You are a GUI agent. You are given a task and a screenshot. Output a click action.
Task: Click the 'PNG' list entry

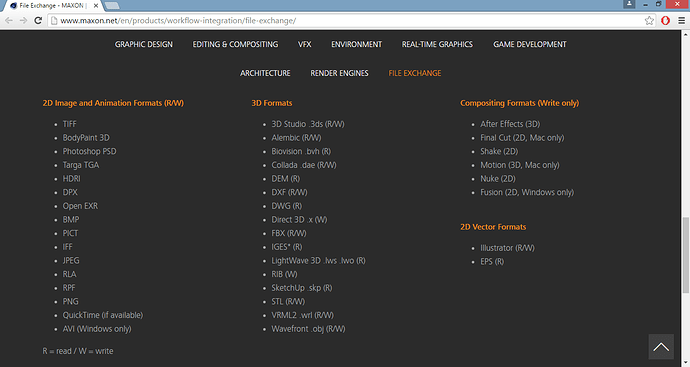(x=70, y=302)
